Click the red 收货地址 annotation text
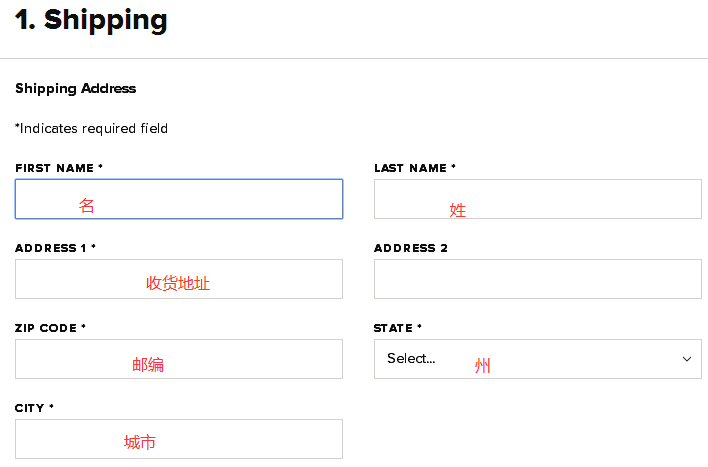708x467 pixels. click(178, 284)
